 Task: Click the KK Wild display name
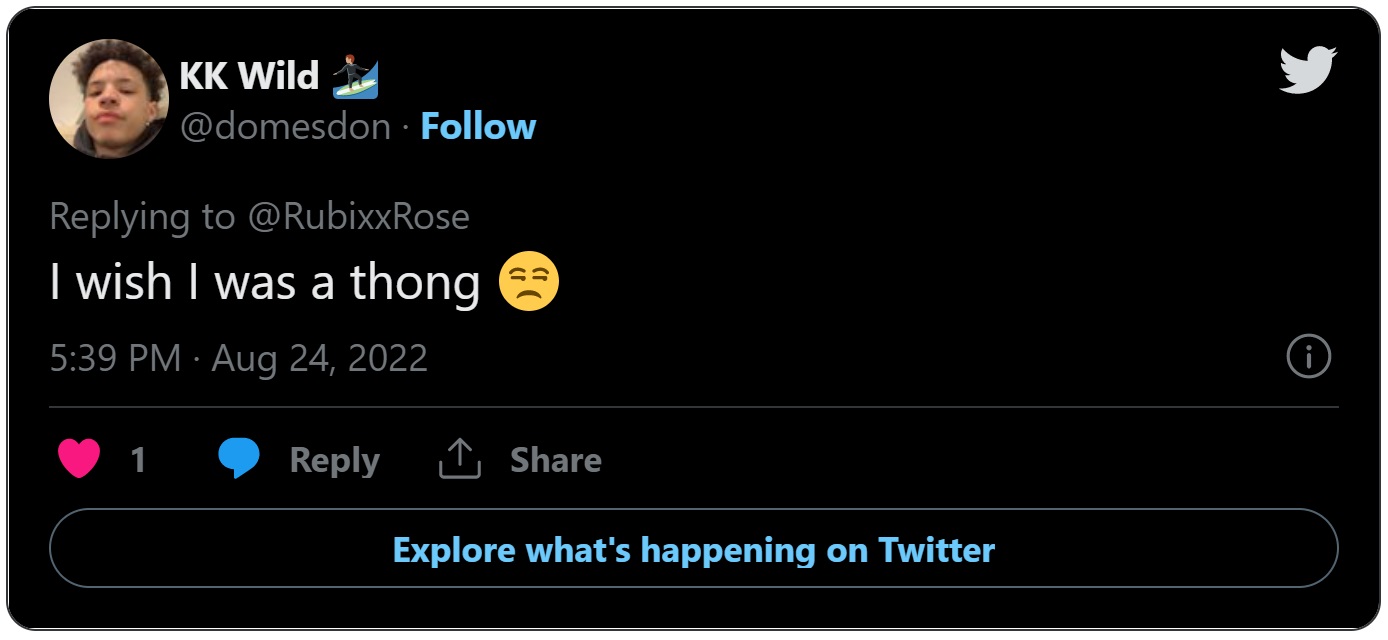[x=249, y=76]
